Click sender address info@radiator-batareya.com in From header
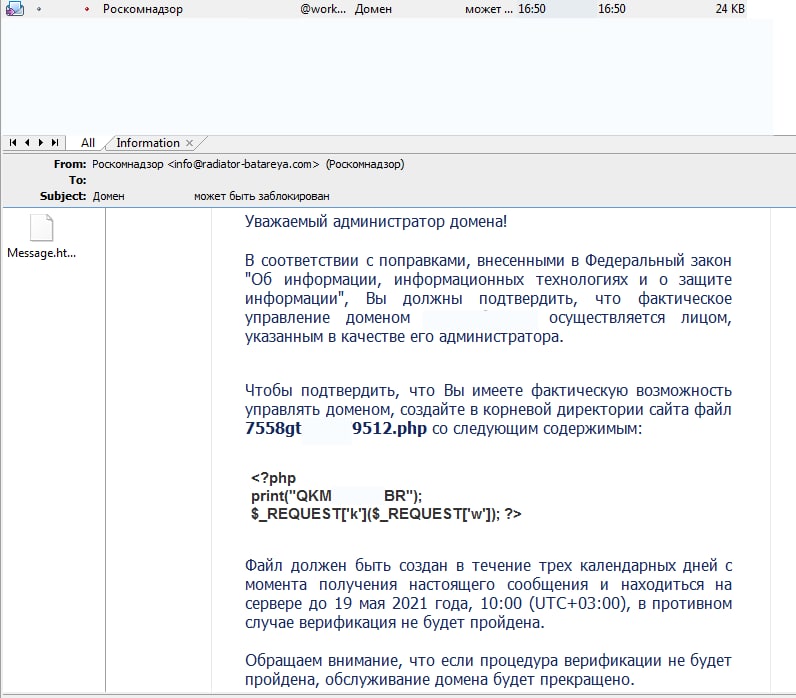This screenshot has height=698, width=796. (243, 164)
